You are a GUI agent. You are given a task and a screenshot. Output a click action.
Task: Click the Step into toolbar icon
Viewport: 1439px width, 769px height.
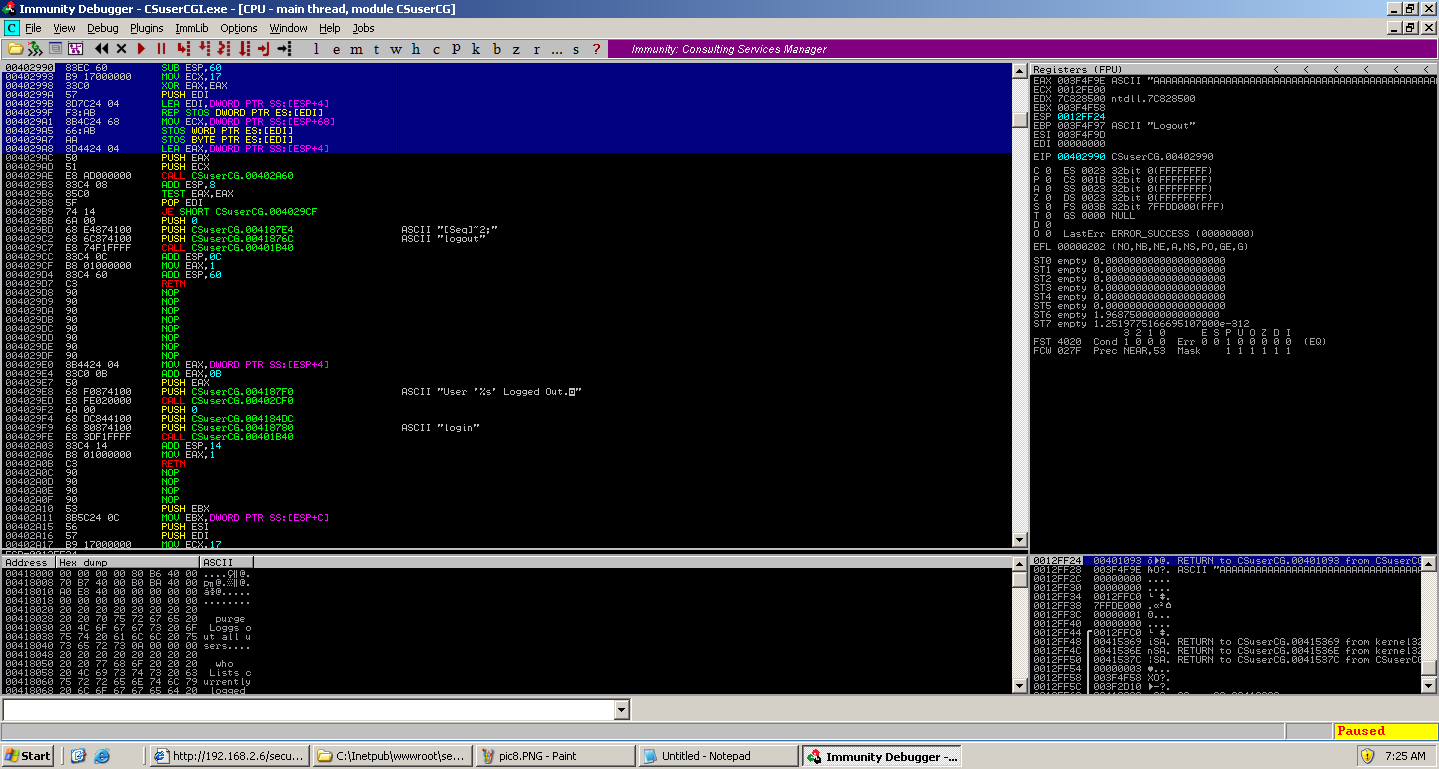point(182,48)
